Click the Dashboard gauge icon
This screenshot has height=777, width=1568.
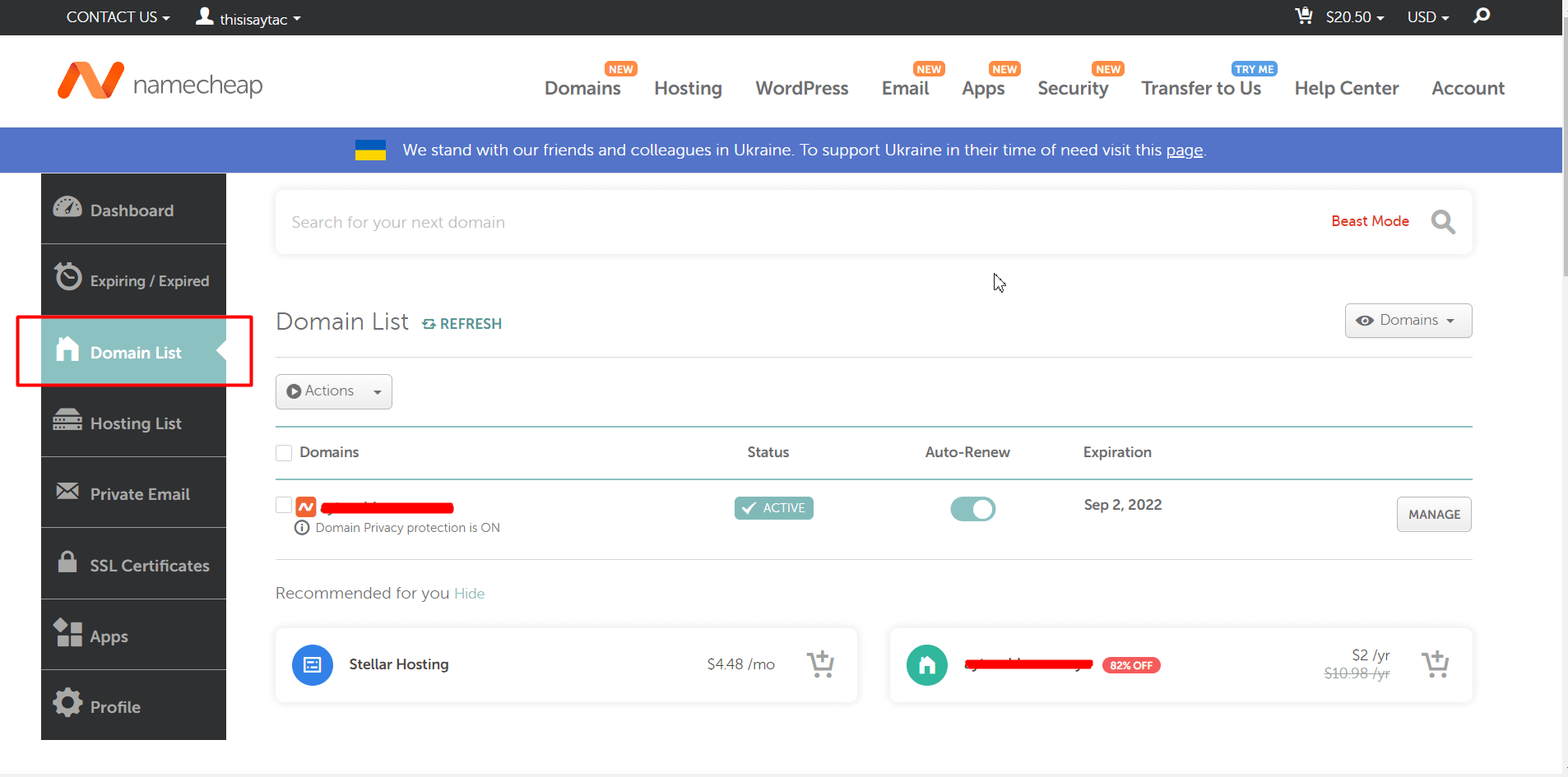[67, 207]
